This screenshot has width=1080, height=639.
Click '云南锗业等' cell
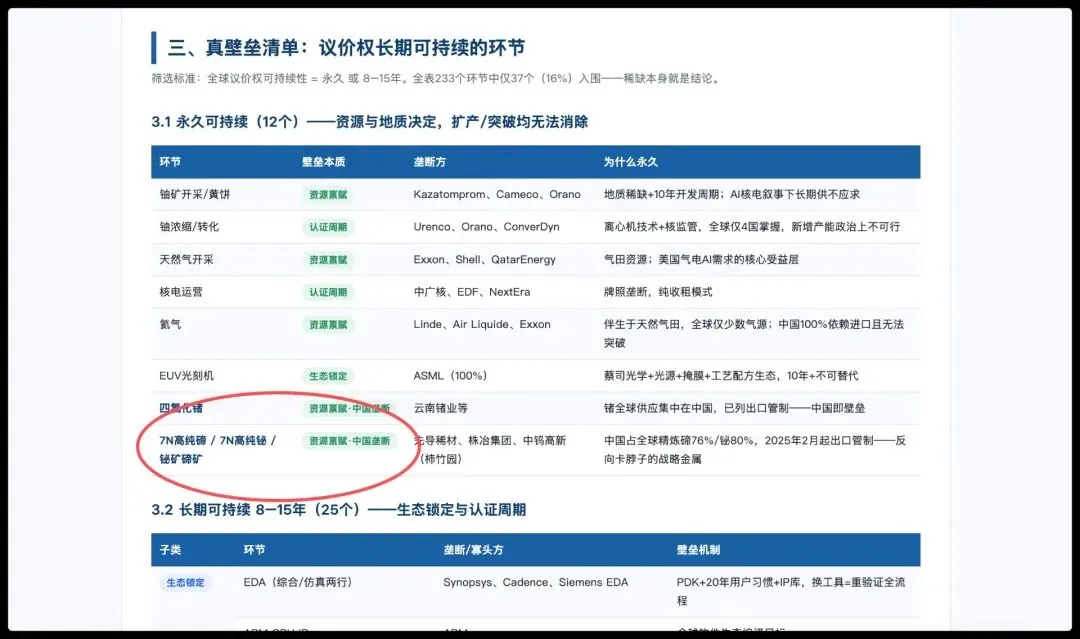pos(440,408)
